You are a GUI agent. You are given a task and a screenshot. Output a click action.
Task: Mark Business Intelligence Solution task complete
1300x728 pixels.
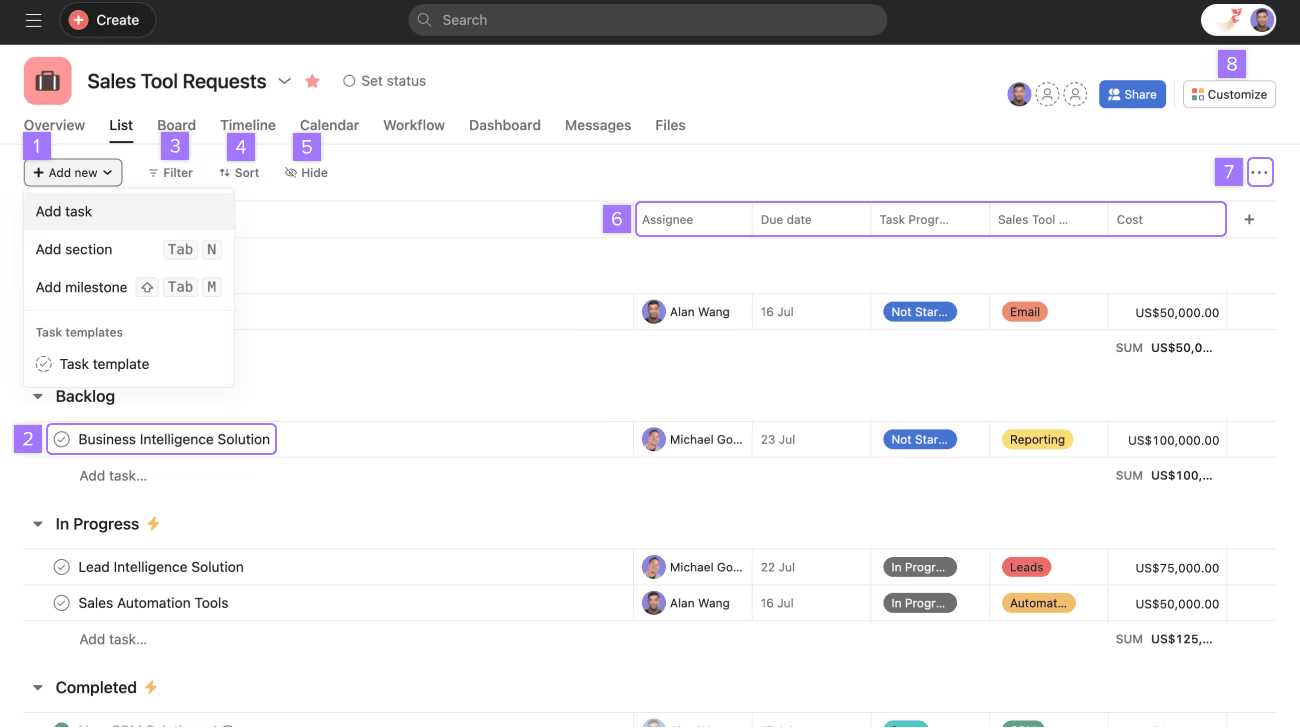click(62, 440)
